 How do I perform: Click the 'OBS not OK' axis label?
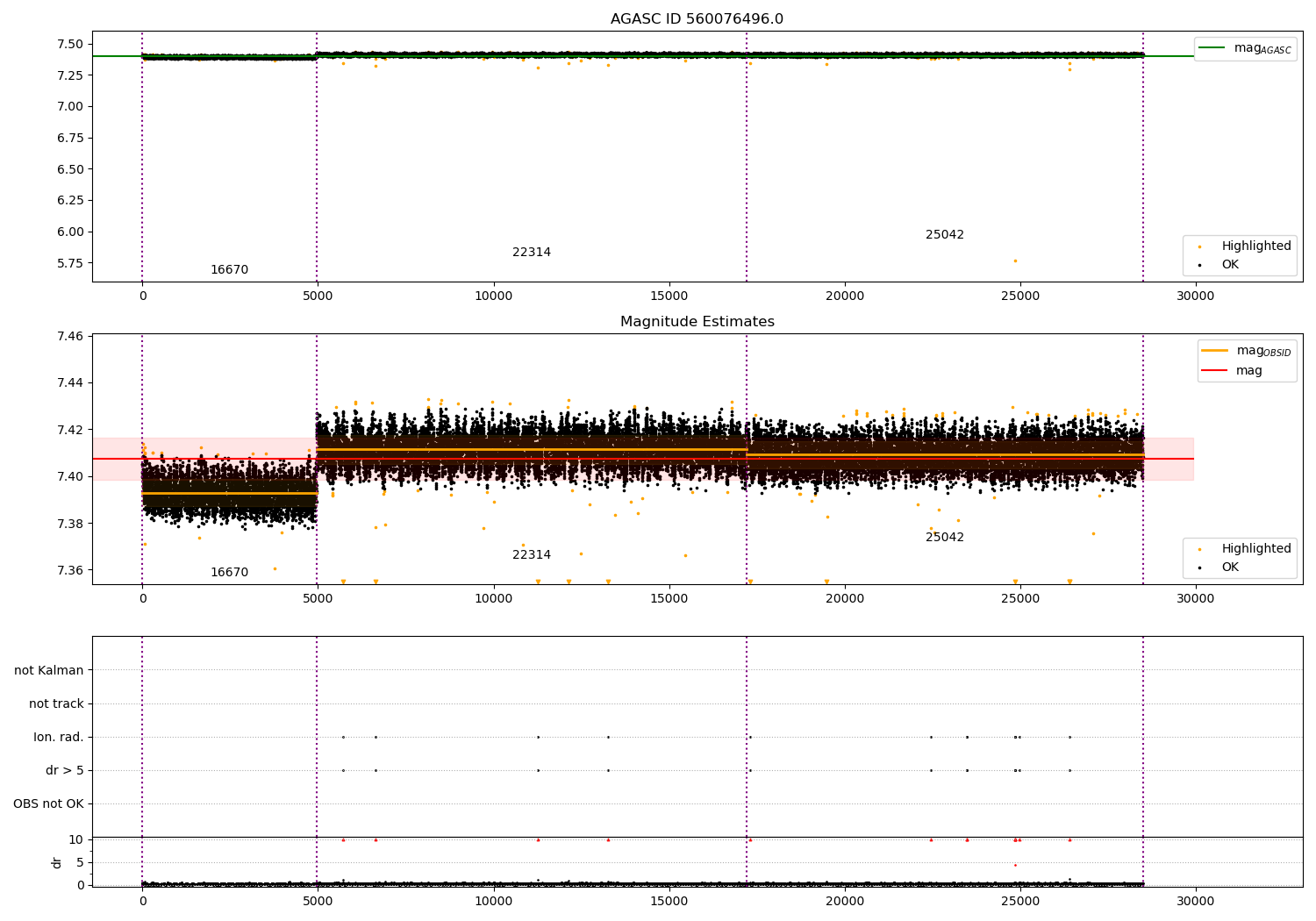pos(48,803)
